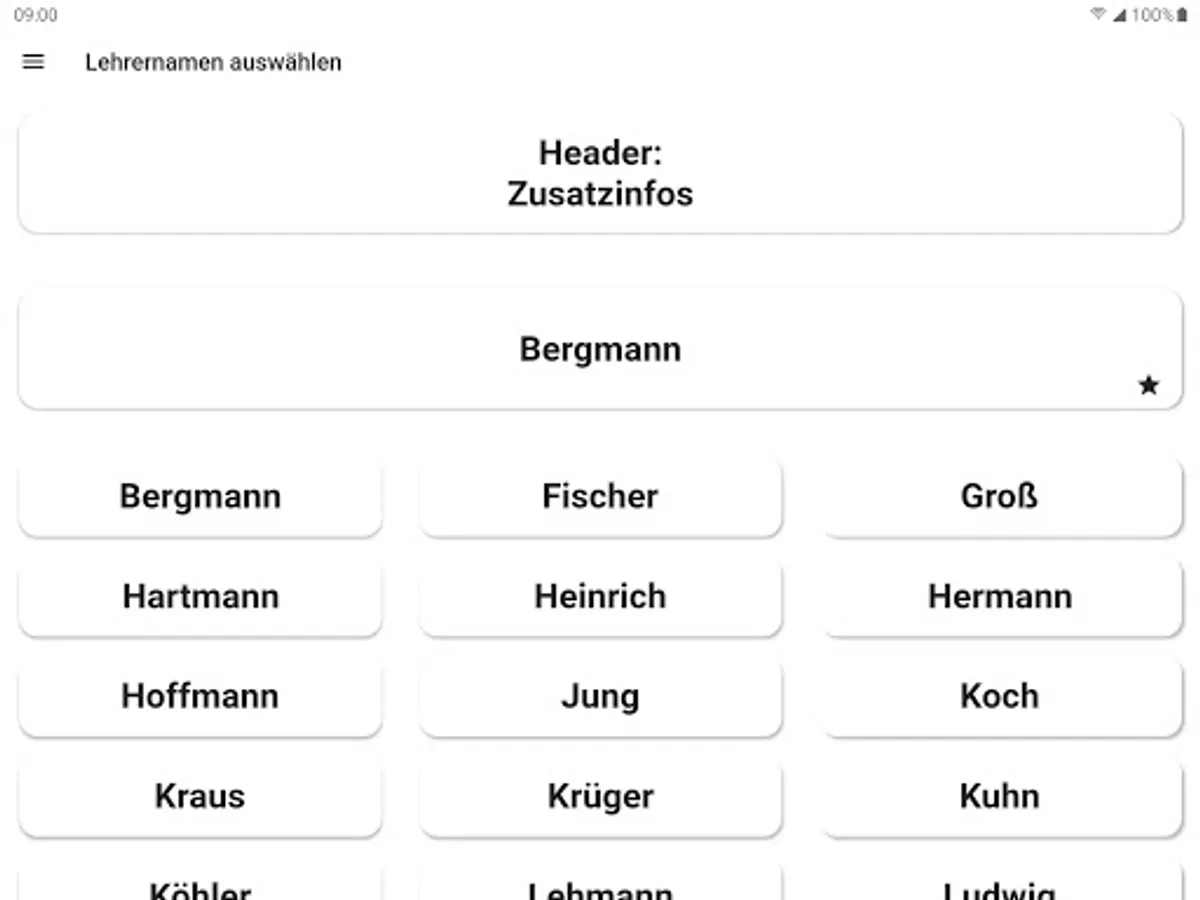1200x900 pixels.
Task: Select teacher Fischer
Action: coord(600,497)
